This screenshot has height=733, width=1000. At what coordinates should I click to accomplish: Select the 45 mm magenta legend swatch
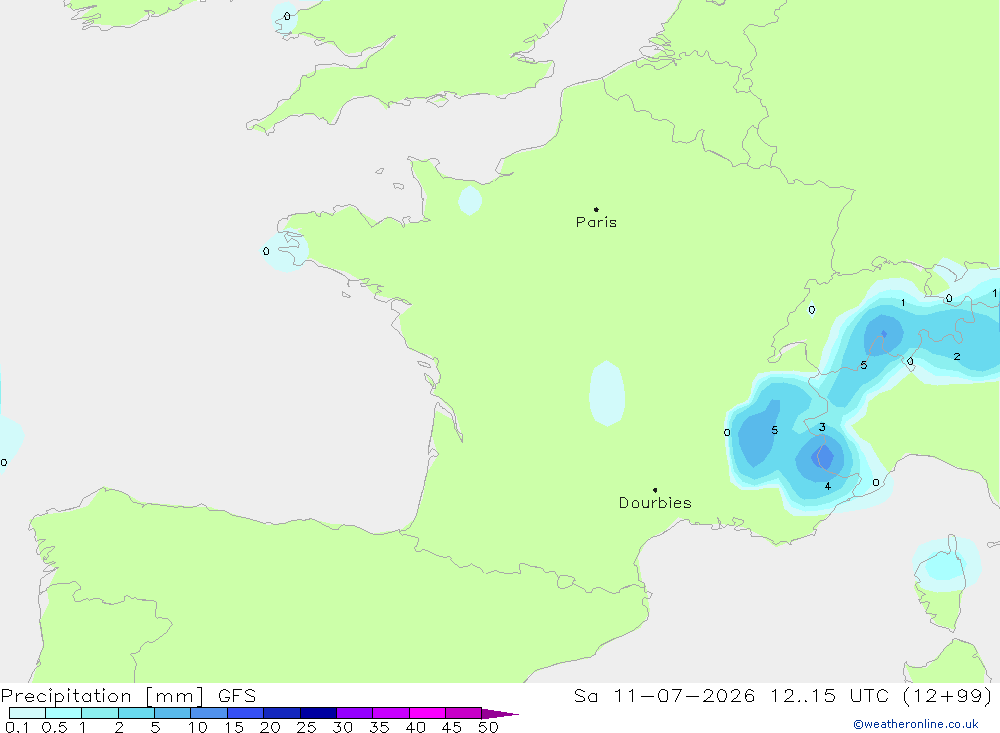(463, 713)
